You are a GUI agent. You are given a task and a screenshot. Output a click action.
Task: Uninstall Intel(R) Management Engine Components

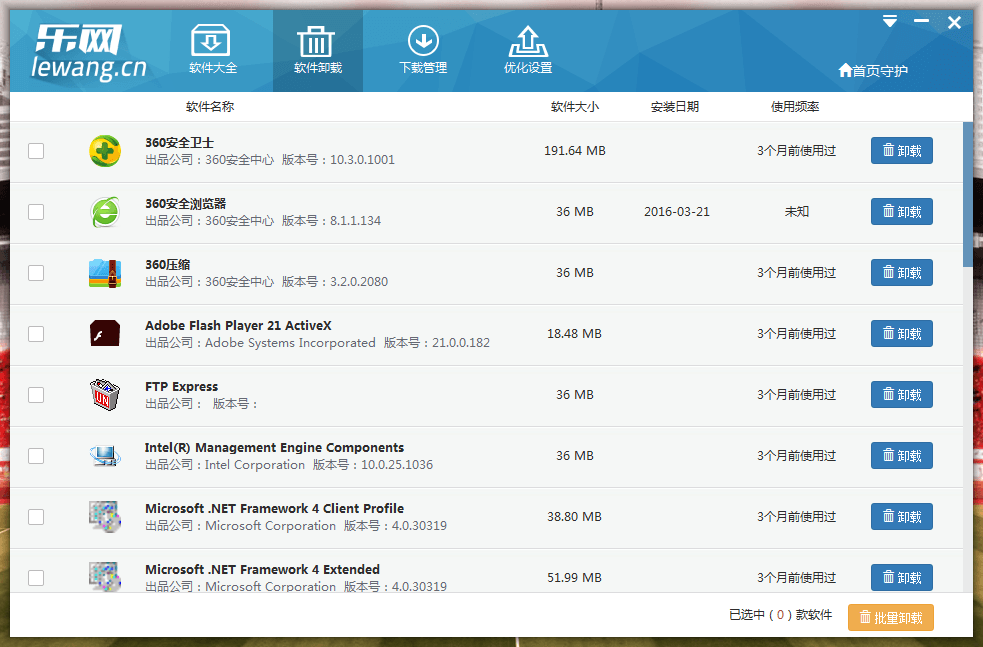pyautogui.click(x=902, y=456)
